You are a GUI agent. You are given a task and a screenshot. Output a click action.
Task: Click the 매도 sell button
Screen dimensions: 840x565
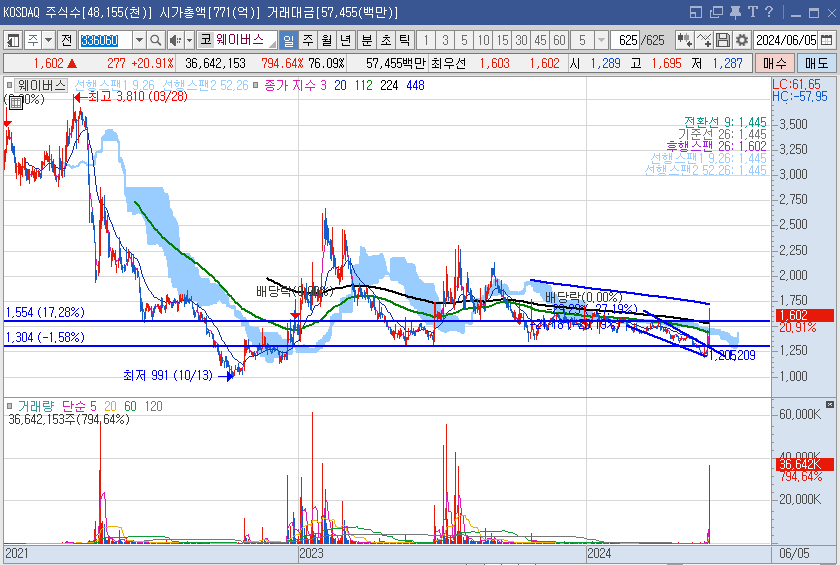pos(816,63)
